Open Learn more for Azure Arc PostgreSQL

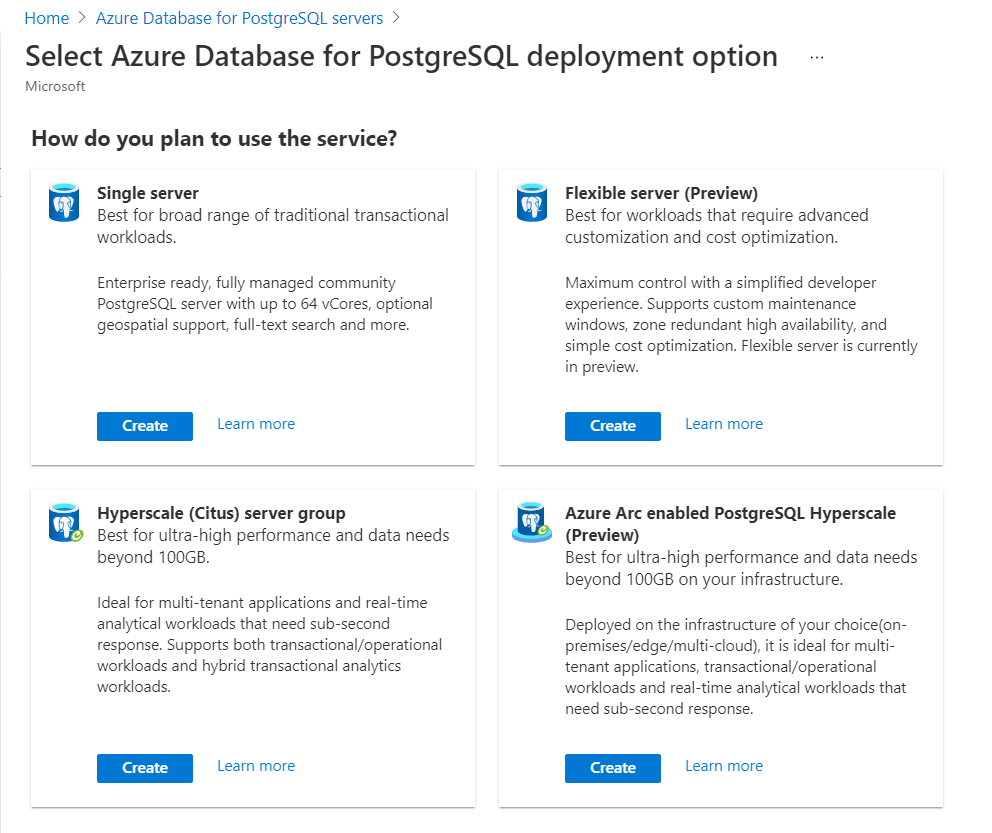pyautogui.click(x=724, y=766)
